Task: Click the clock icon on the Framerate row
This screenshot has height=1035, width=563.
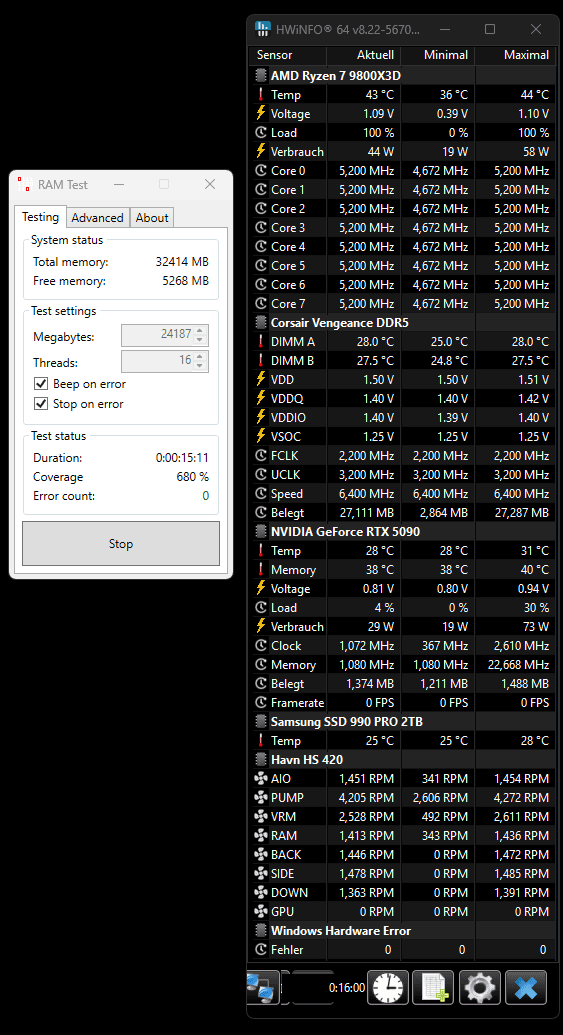Action: (261, 702)
